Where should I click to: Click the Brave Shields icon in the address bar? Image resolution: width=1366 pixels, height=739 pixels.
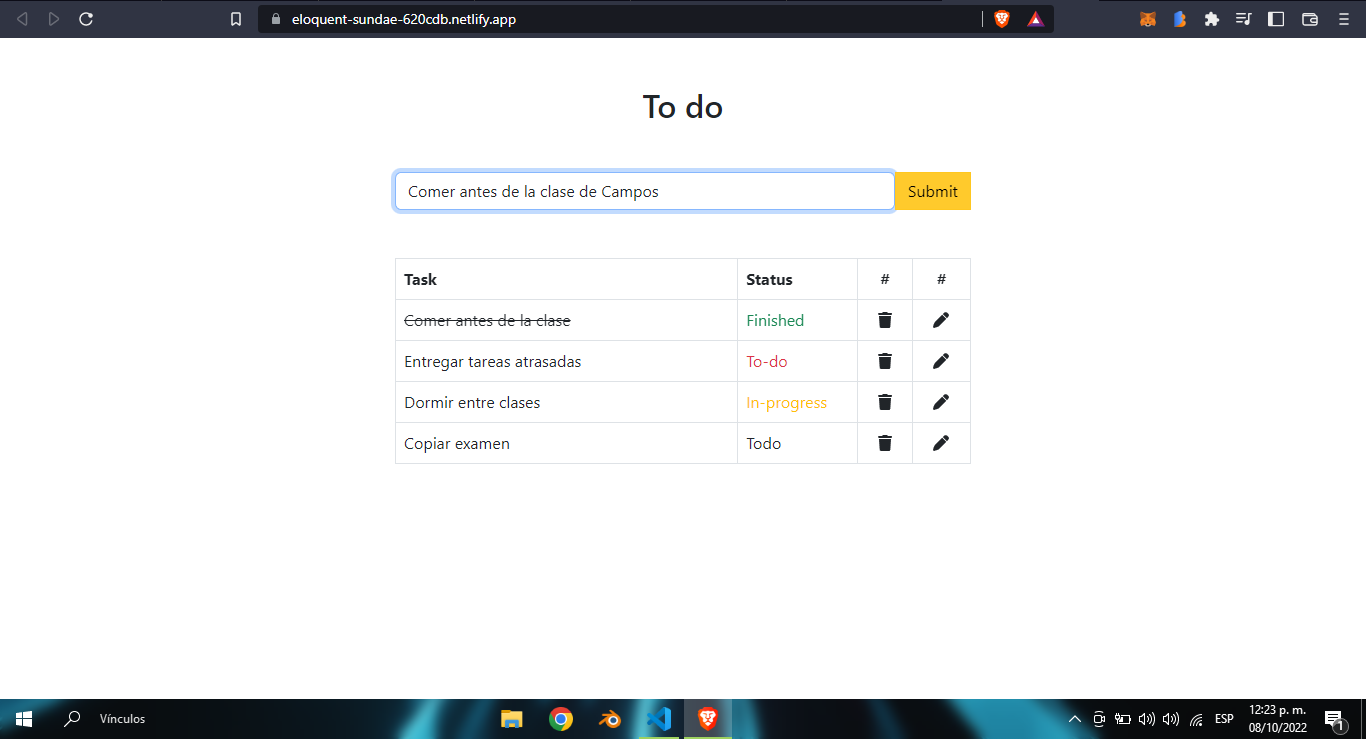[x=1001, y=18]
